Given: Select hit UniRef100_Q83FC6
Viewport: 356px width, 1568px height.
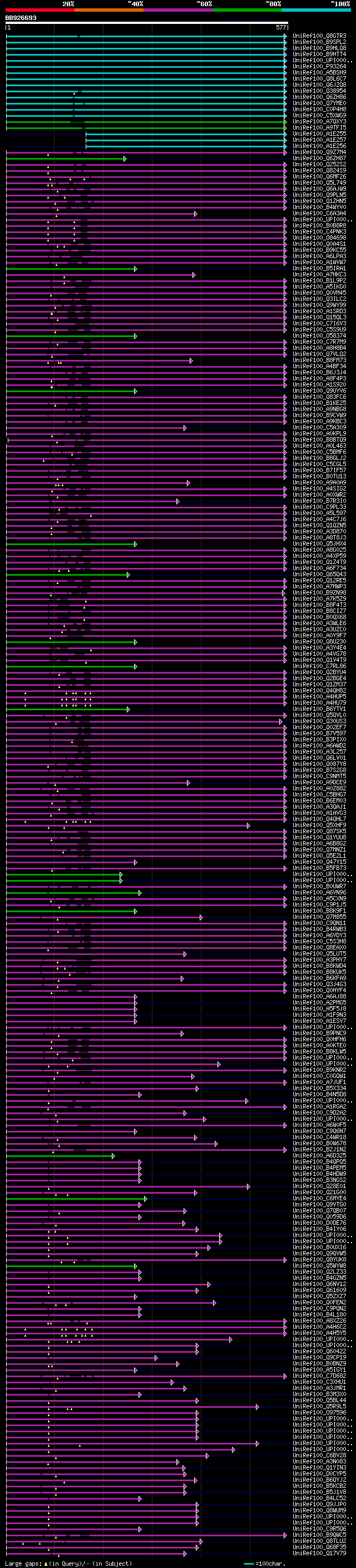Looking at the screenshot, I should coord(319,397).
